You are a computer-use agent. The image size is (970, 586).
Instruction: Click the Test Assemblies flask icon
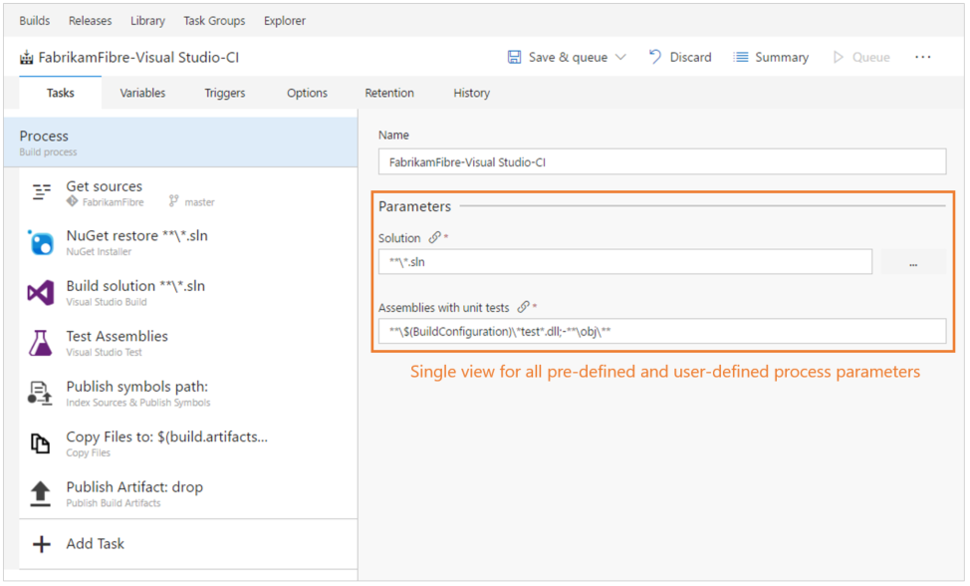coord(41,343)
